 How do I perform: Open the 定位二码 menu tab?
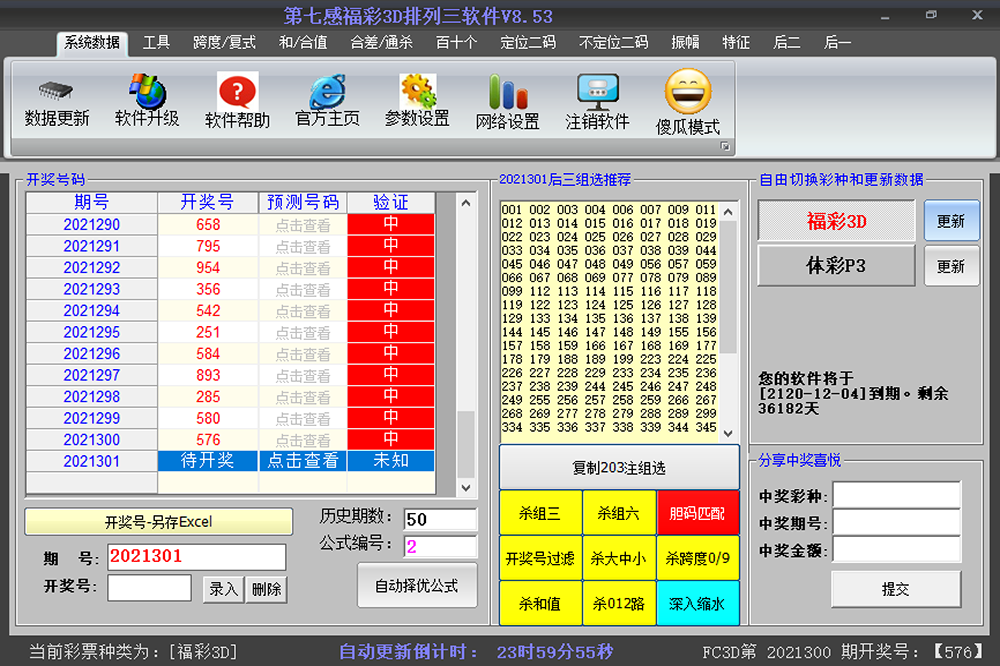coord(528,42)
